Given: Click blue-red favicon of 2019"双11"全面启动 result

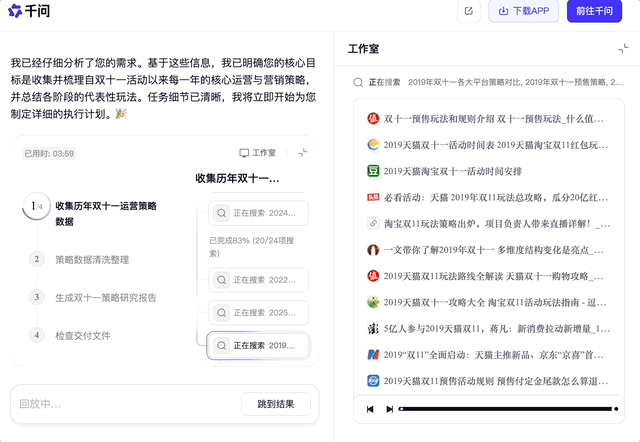Looking at the screenshot, I should (373, 355).
